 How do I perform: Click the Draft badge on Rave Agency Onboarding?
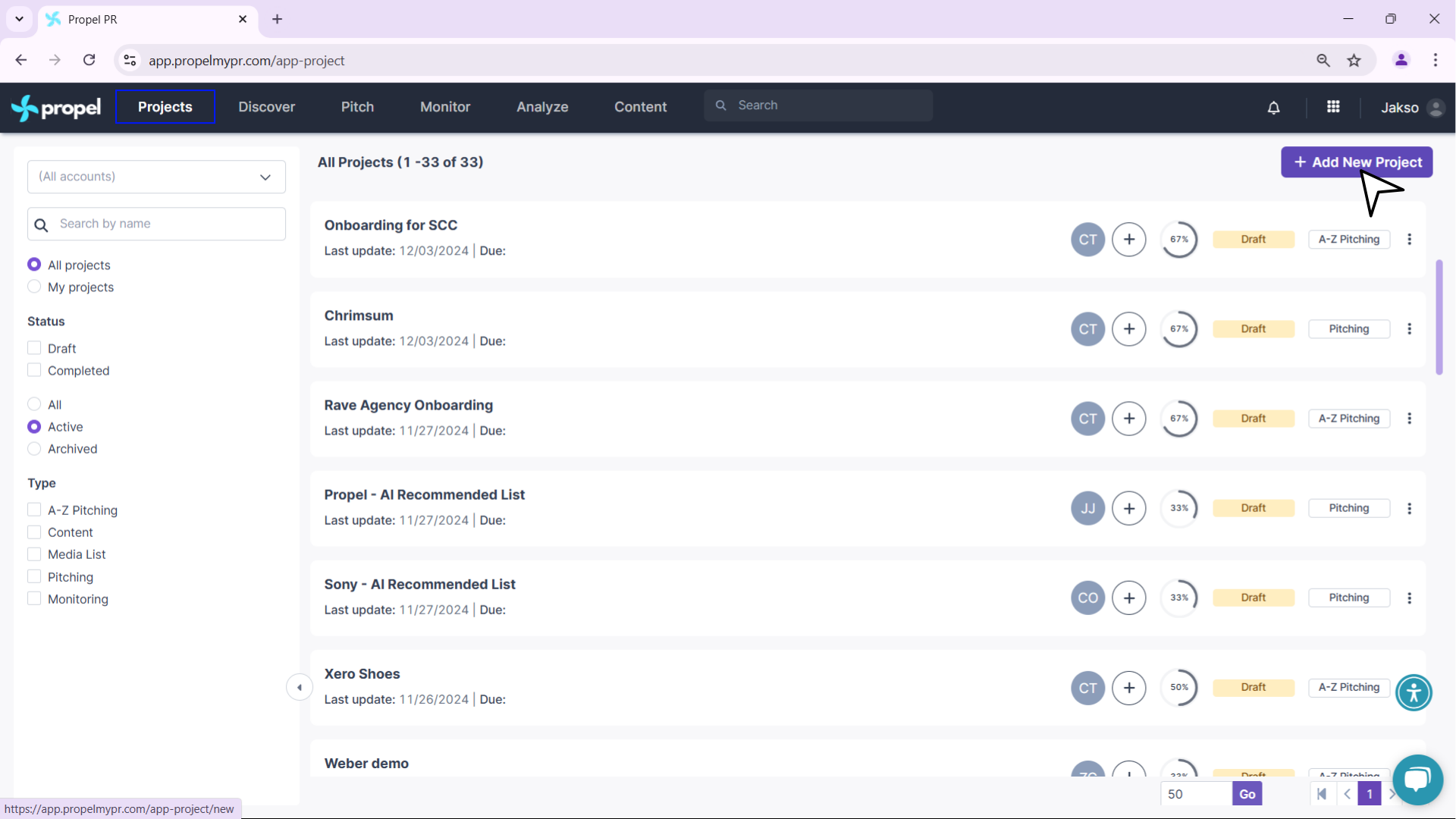point(1254,419)
